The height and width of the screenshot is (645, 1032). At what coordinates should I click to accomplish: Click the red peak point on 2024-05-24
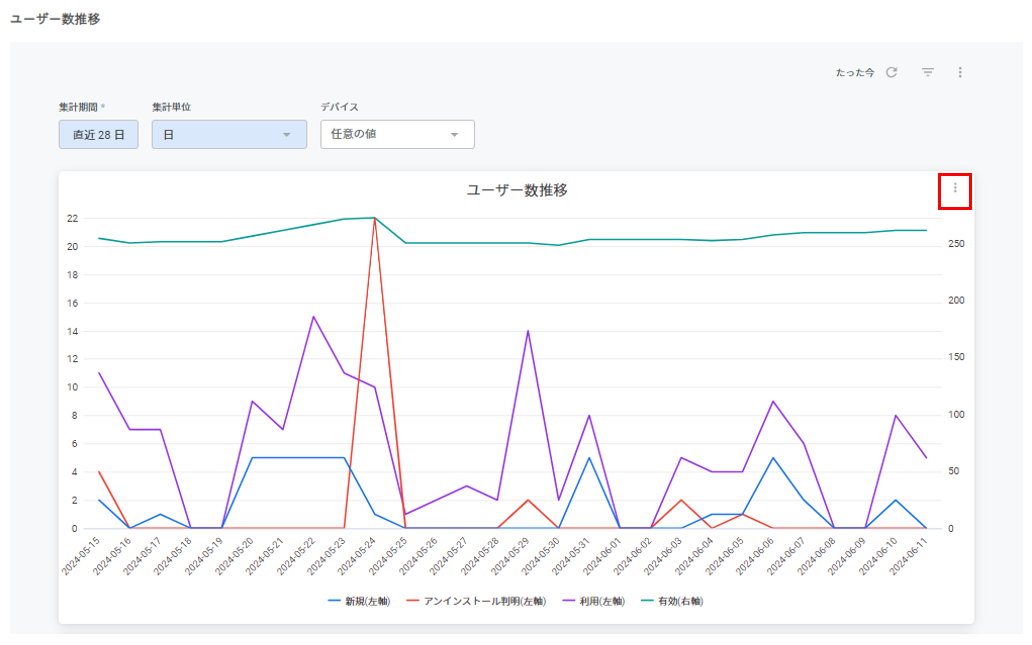click(x=374, y=218)
